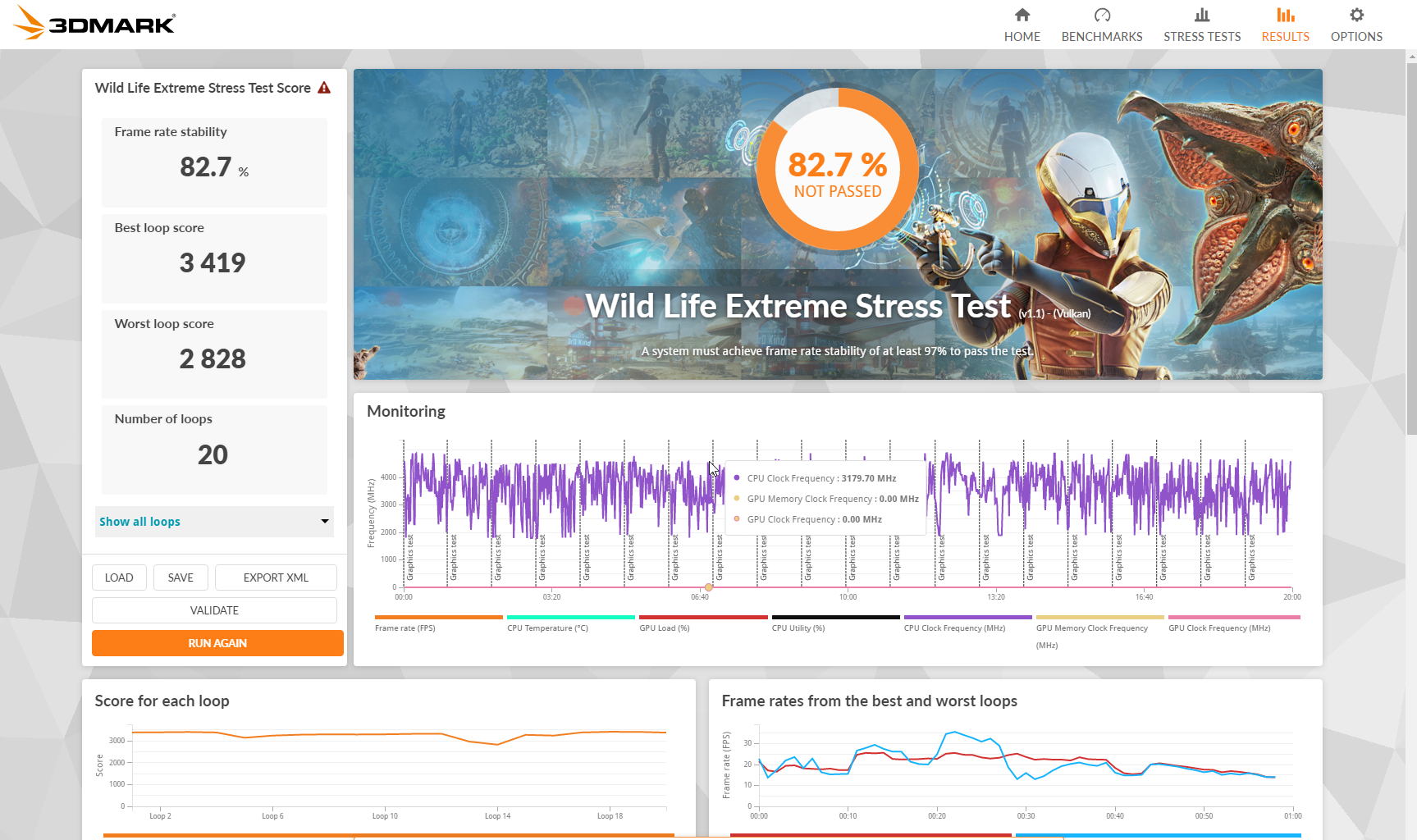1417x840 pixels.
Task: Click the Wild Life Extreme Stress Test Score title
Action: 203,88
